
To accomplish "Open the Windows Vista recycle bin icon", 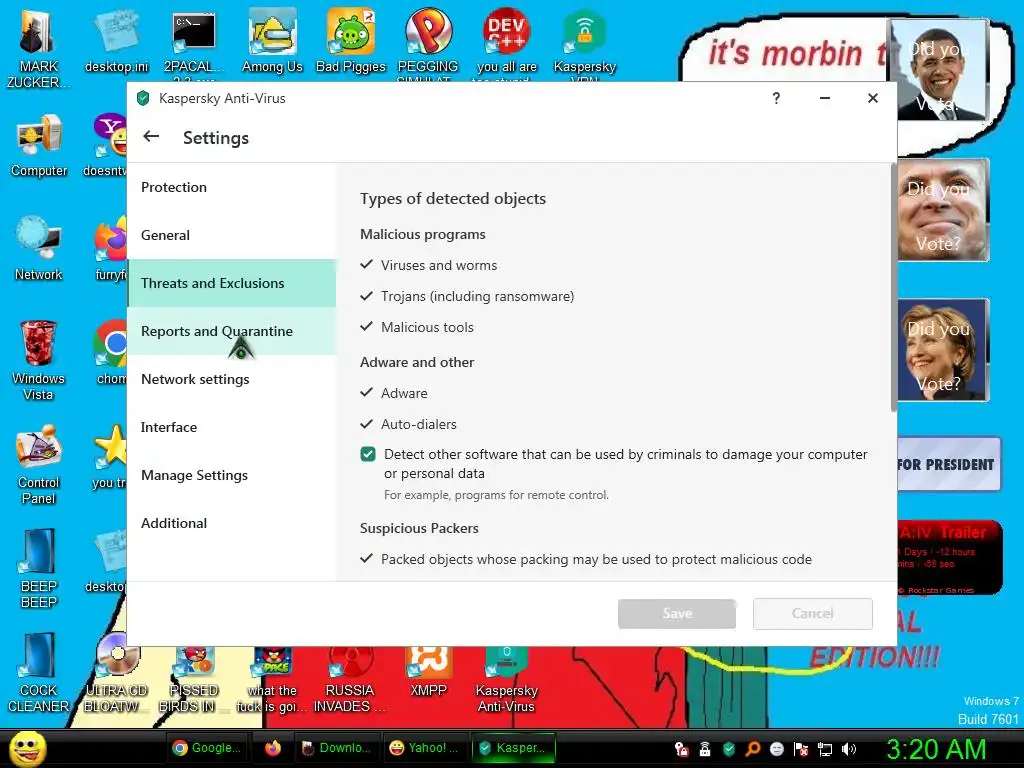I will click(38, 360).
